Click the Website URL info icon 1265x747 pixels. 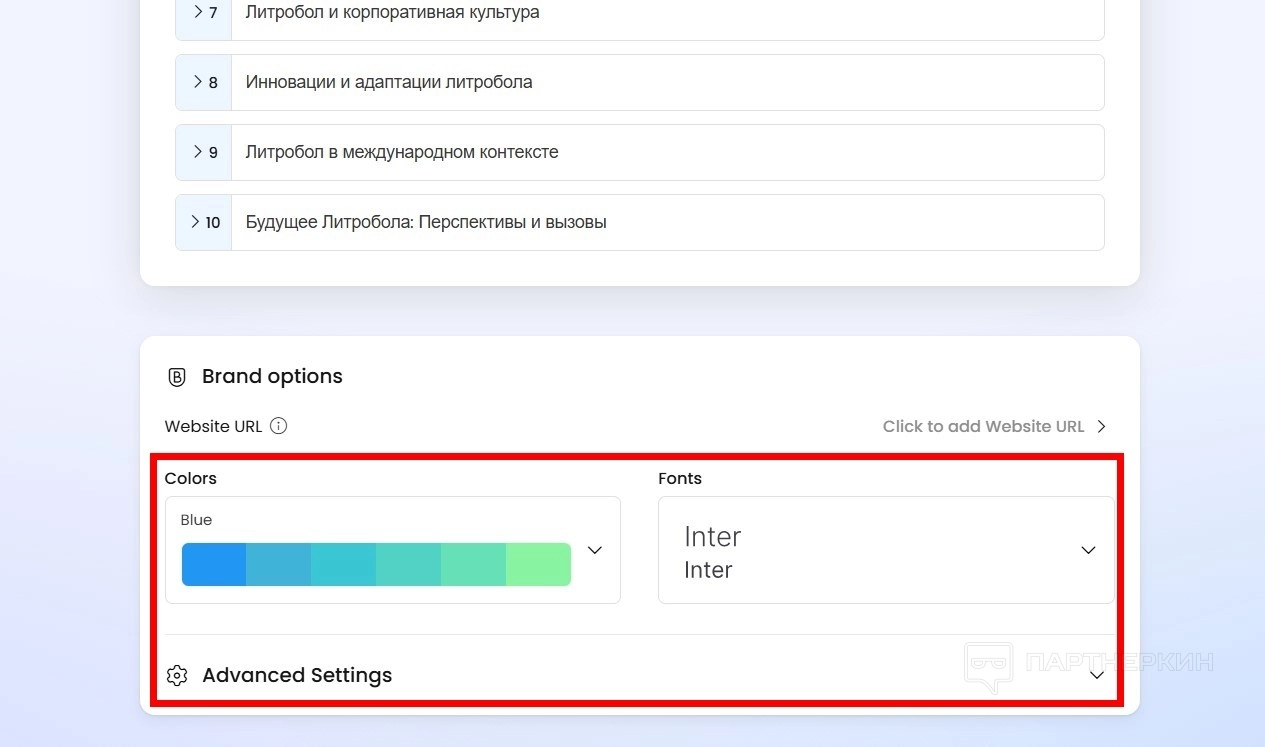pyautogui.click(x=279, y=426)
